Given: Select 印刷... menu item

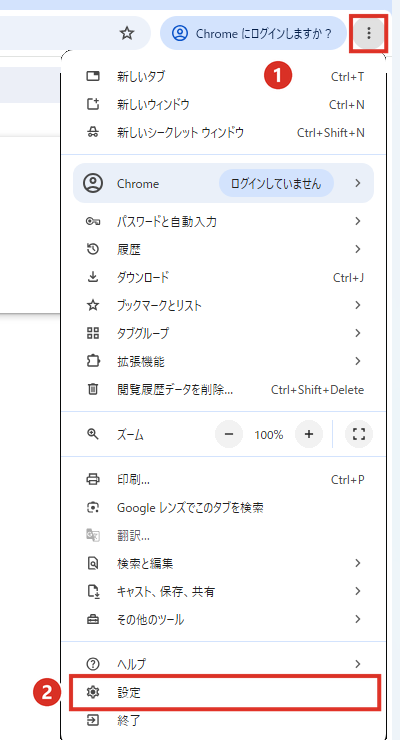Looking at the screenshot, I should click(224, 480).
